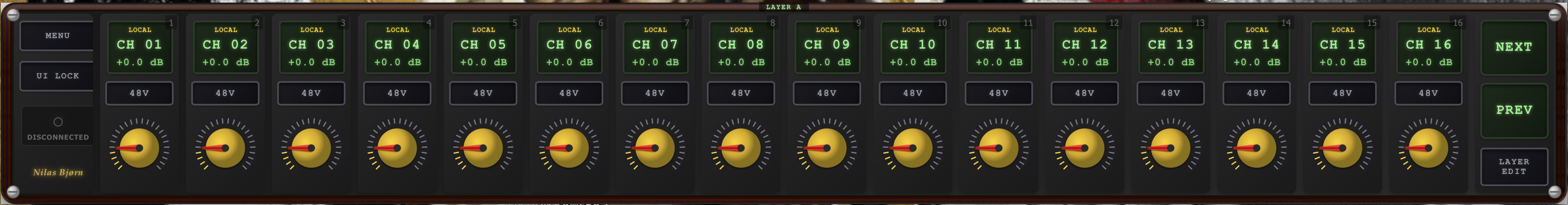This screenshot has width=1568, height=205.
Task: Click the CH 10 LOCAL display
Action: (x=912, y=47)
